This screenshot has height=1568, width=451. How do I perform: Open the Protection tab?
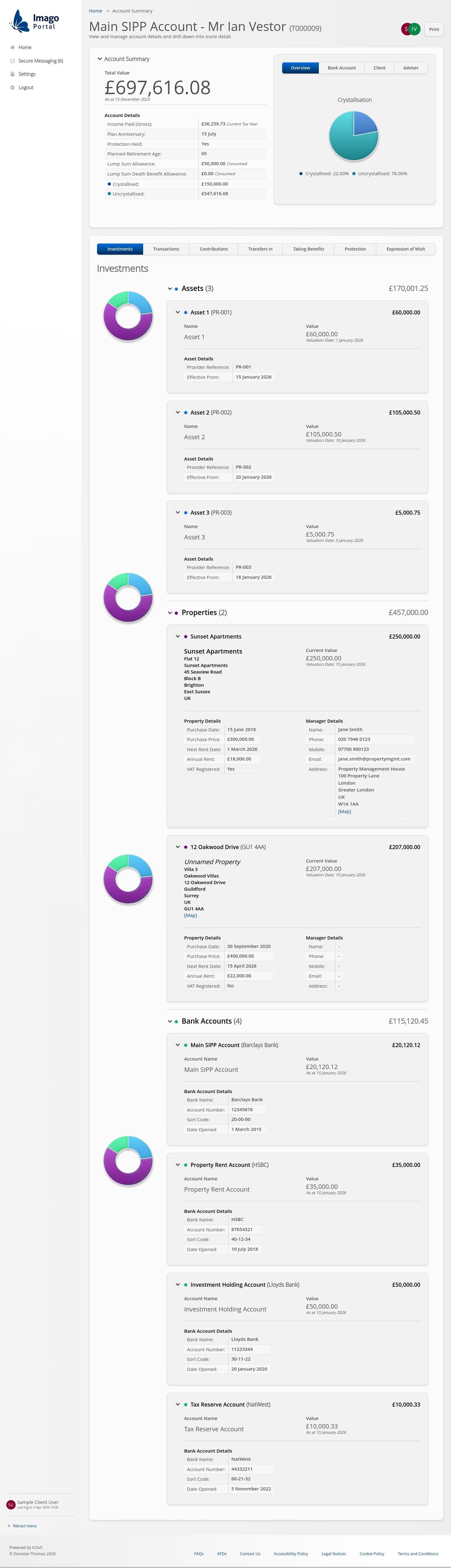click(355, 249)
